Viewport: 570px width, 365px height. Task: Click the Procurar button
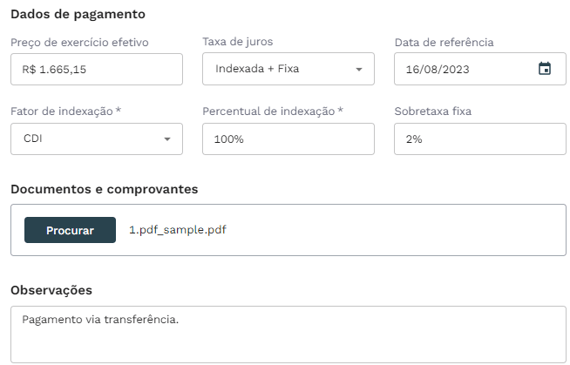pyautogui.click(x=70, y=230)
